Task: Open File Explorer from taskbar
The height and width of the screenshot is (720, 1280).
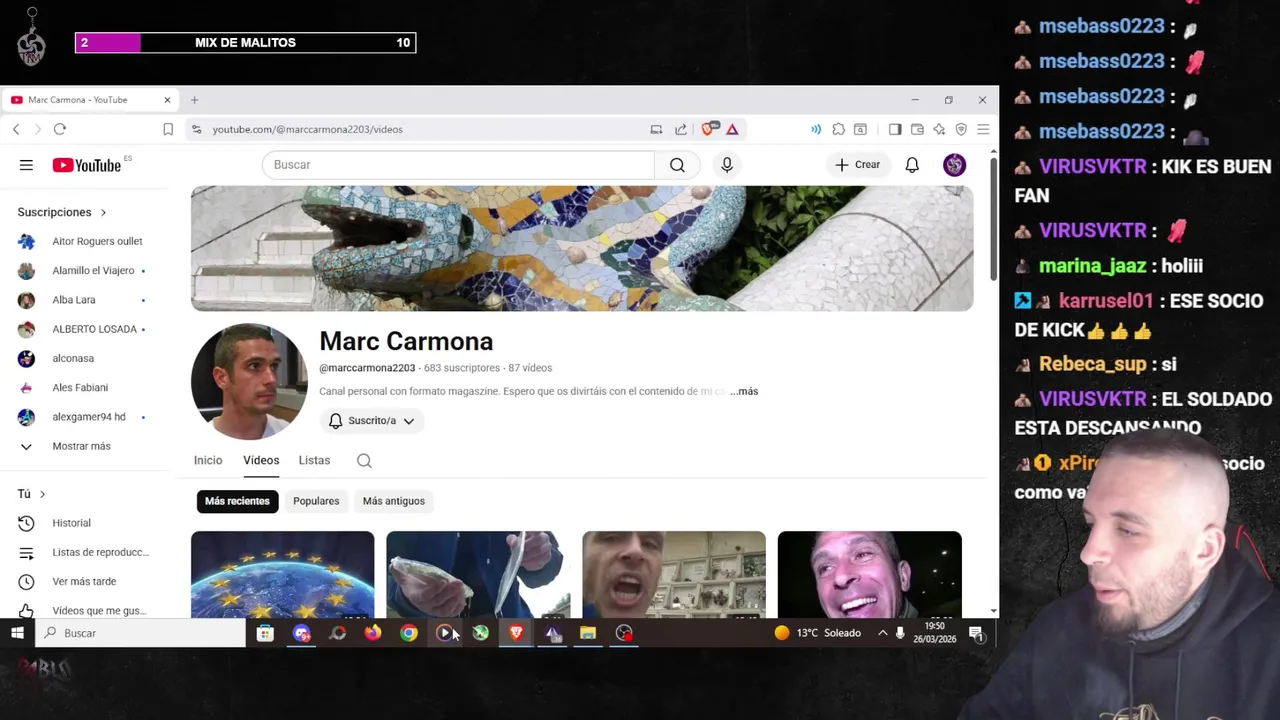Action: [588, 633]
